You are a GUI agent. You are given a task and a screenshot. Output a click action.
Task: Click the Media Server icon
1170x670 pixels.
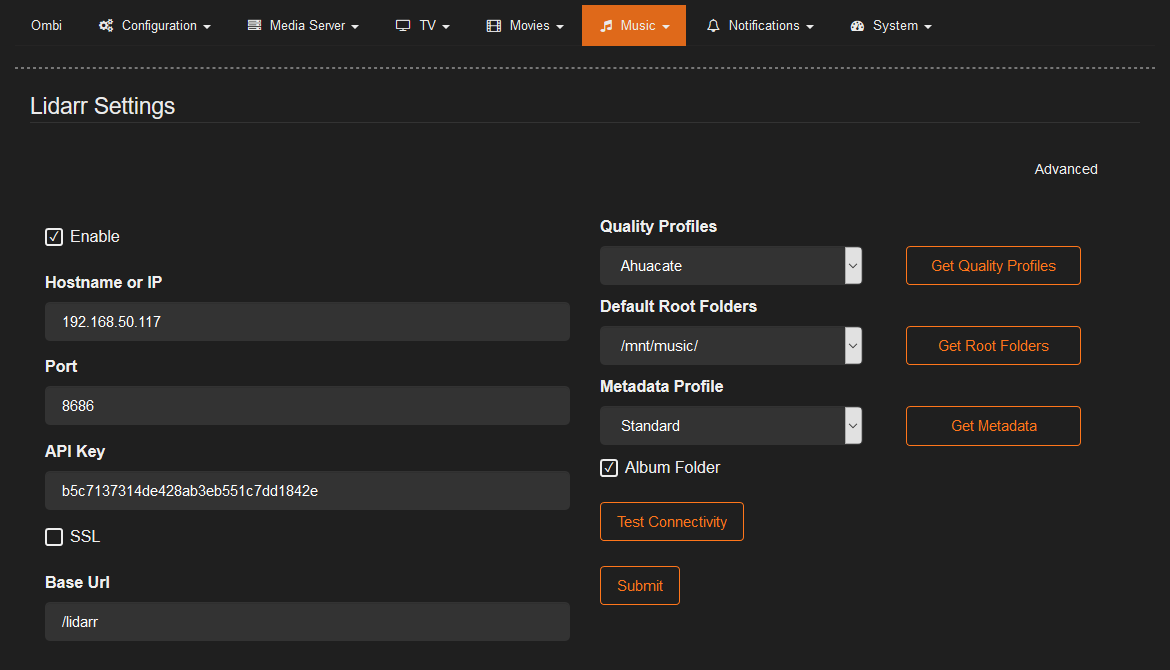click(x=254, y=25)
